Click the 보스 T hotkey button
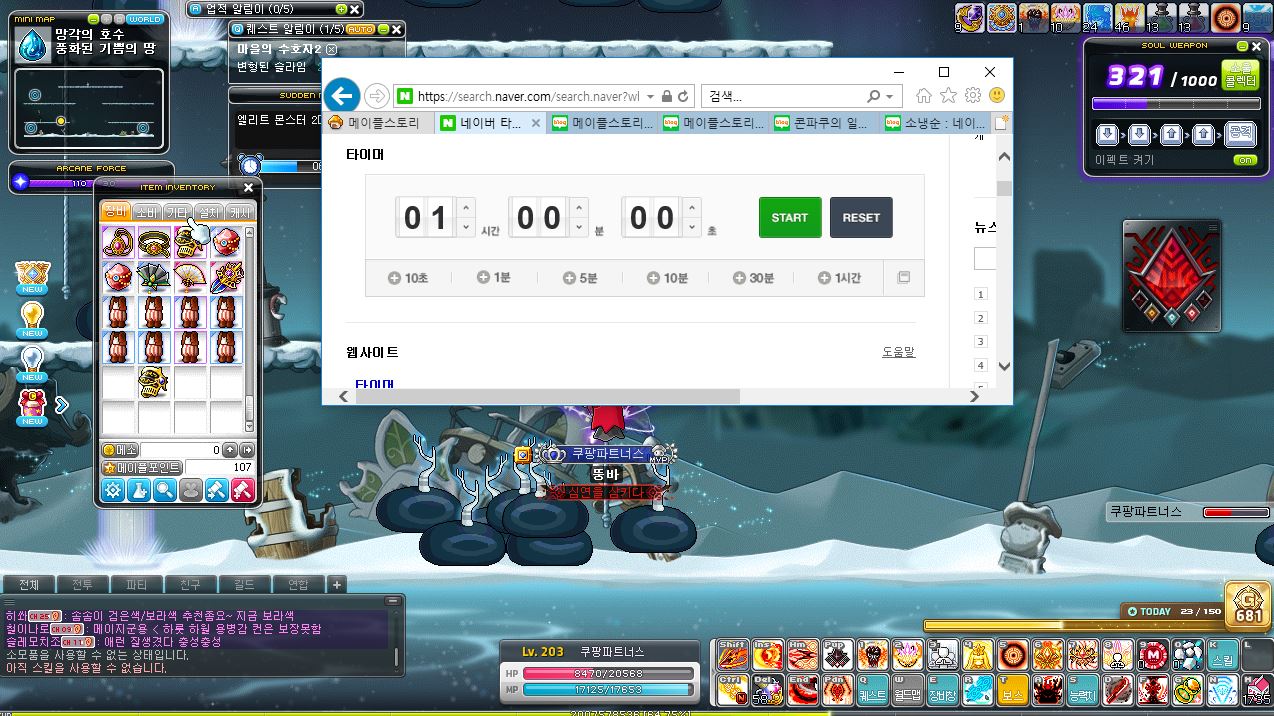Screen dimensions: 1274x716 [x=1013, y=689]
